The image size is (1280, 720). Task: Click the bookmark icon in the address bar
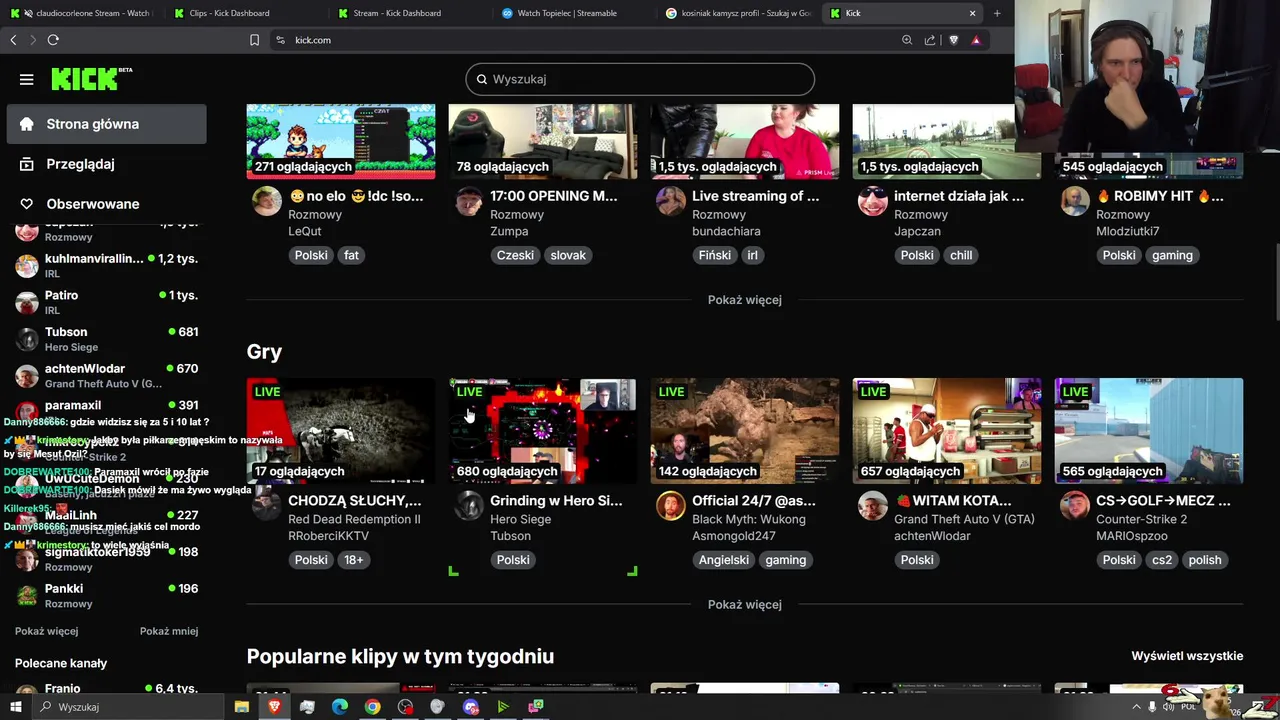[254, 40]
